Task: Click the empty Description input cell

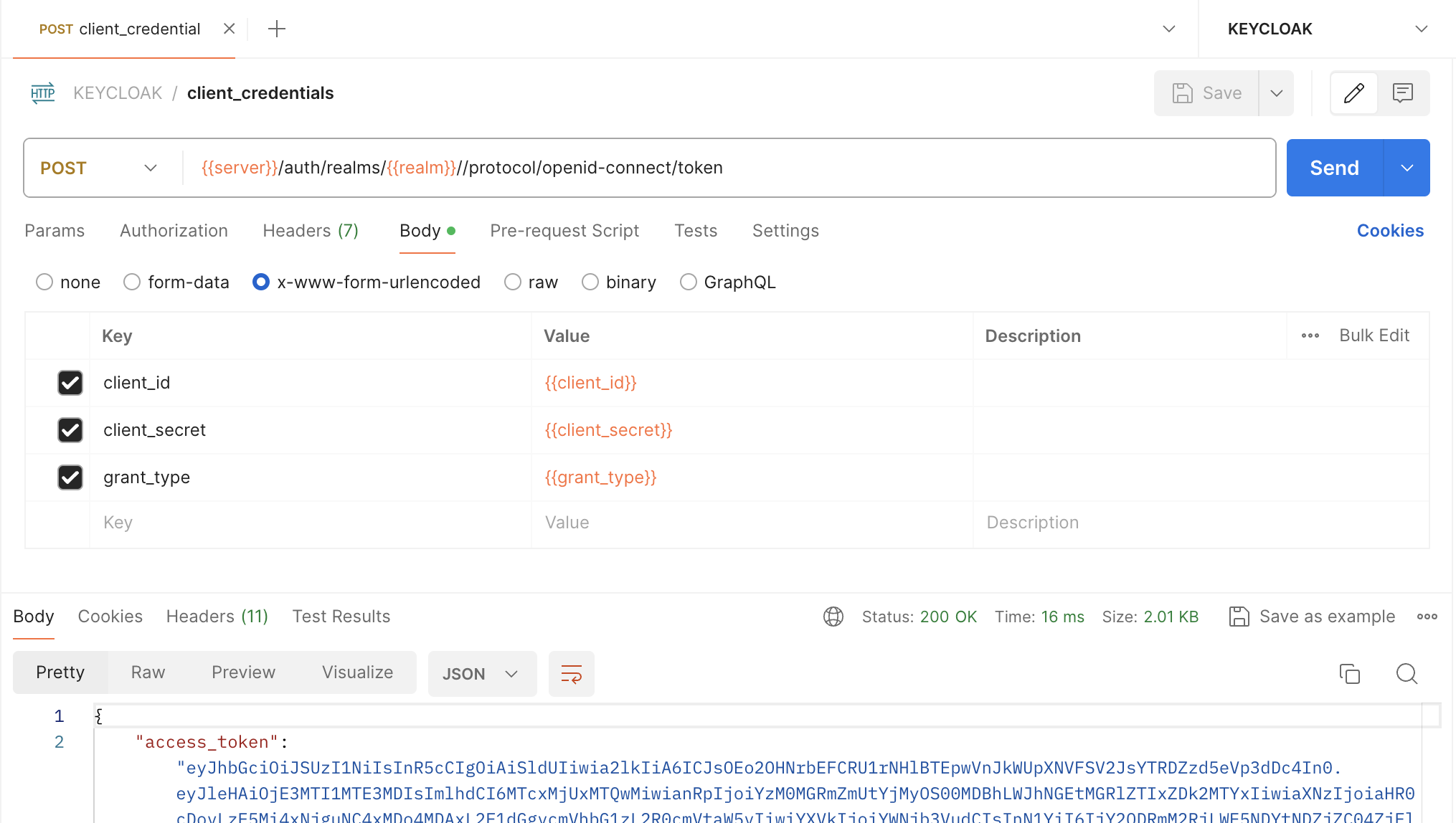Action: 1201,523
